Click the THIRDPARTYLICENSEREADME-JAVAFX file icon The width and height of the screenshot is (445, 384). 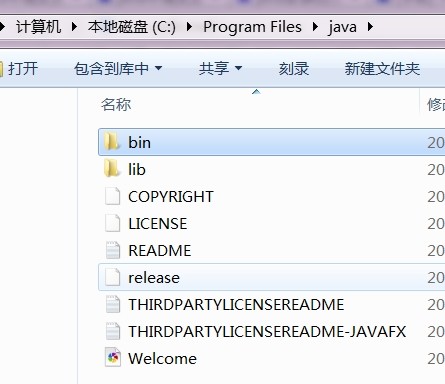coord(113,331)
